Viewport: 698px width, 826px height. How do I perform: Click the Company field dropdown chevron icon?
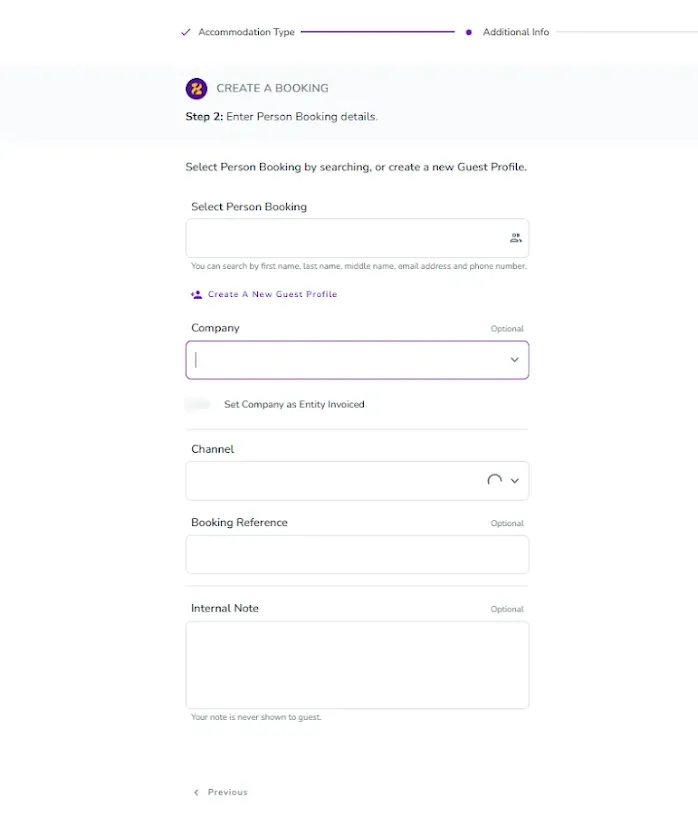pos(514,359)
